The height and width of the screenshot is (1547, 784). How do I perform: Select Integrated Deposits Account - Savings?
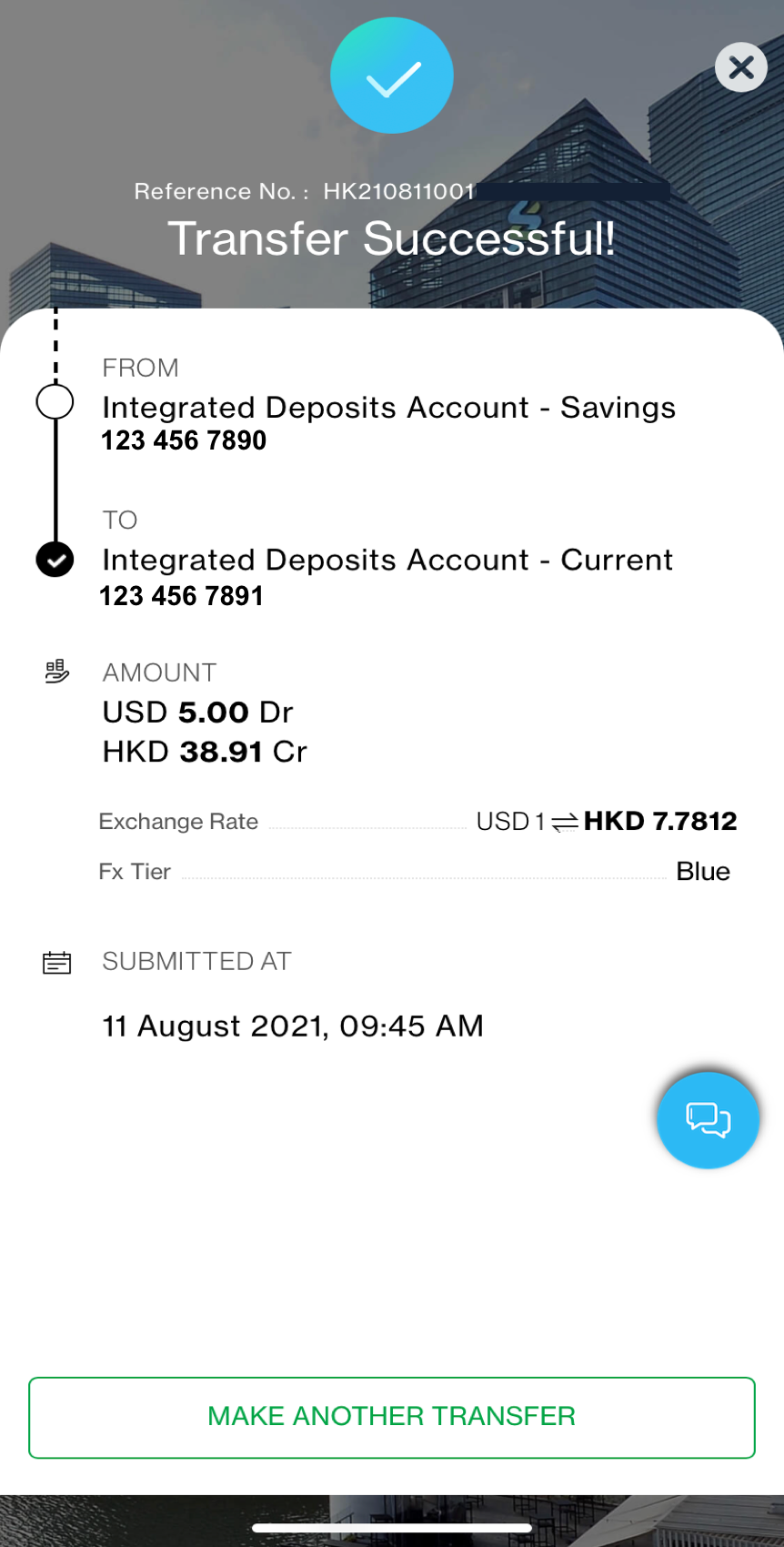point(388,408)
